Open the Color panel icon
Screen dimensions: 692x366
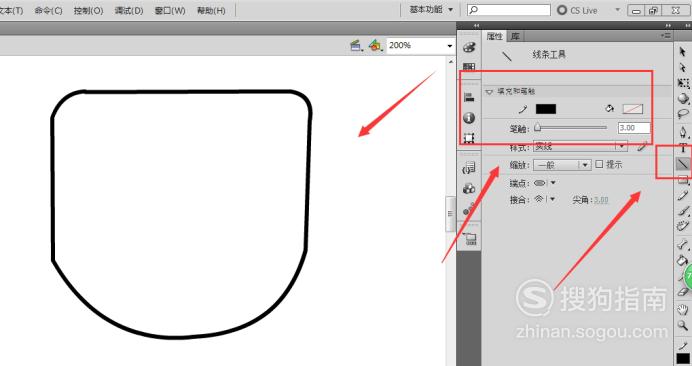469,47
